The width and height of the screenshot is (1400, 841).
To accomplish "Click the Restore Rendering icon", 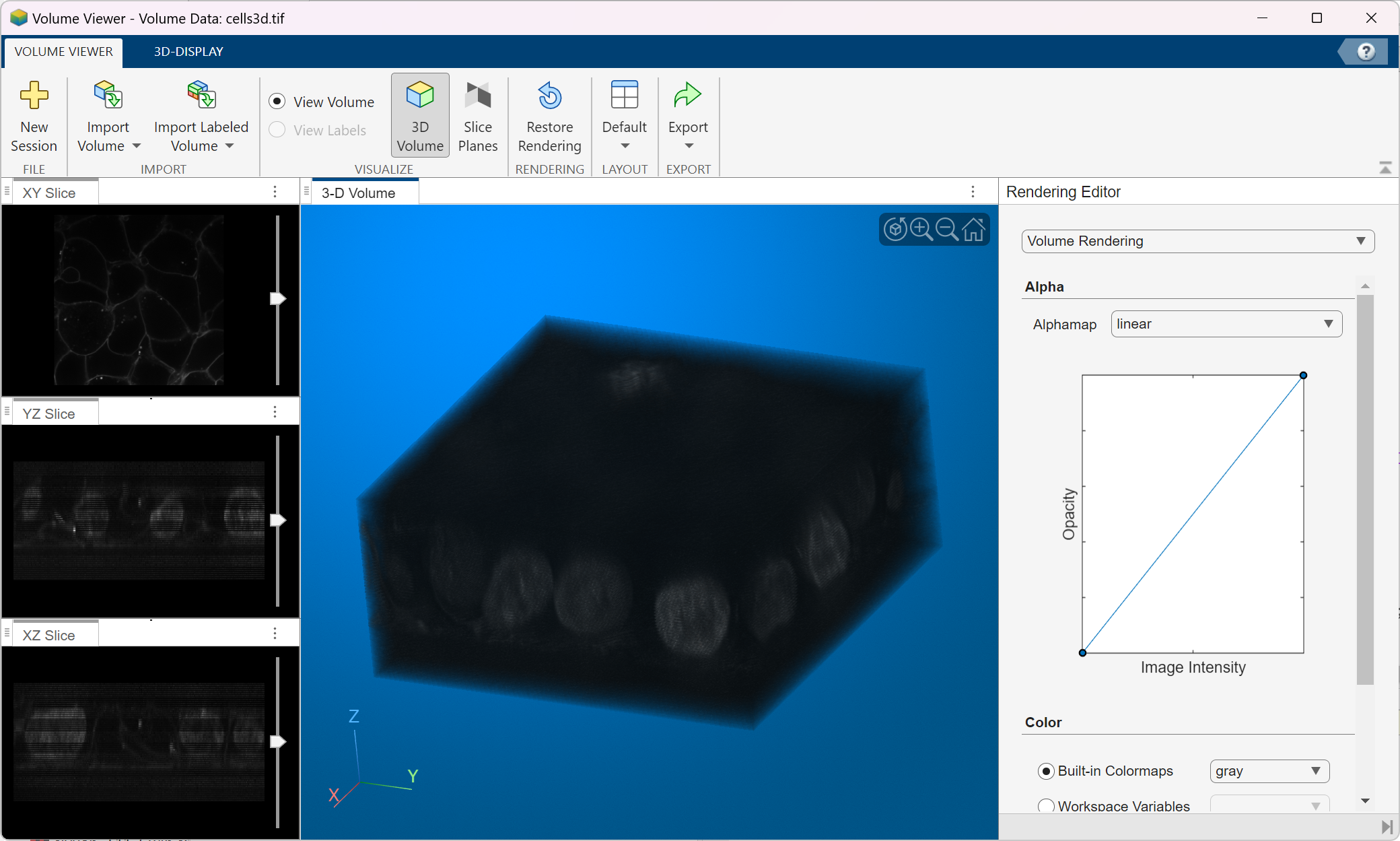I will pos(549,96).
